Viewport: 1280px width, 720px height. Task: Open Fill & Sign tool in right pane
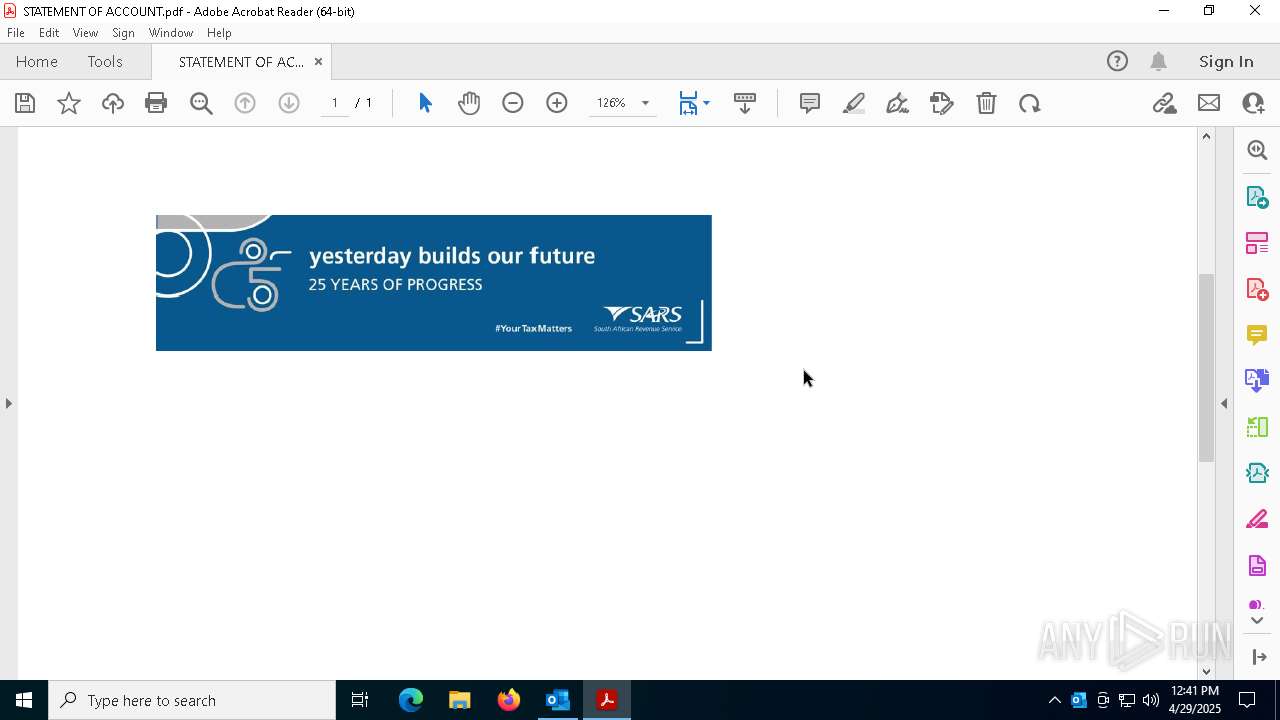pos(1257,520)
